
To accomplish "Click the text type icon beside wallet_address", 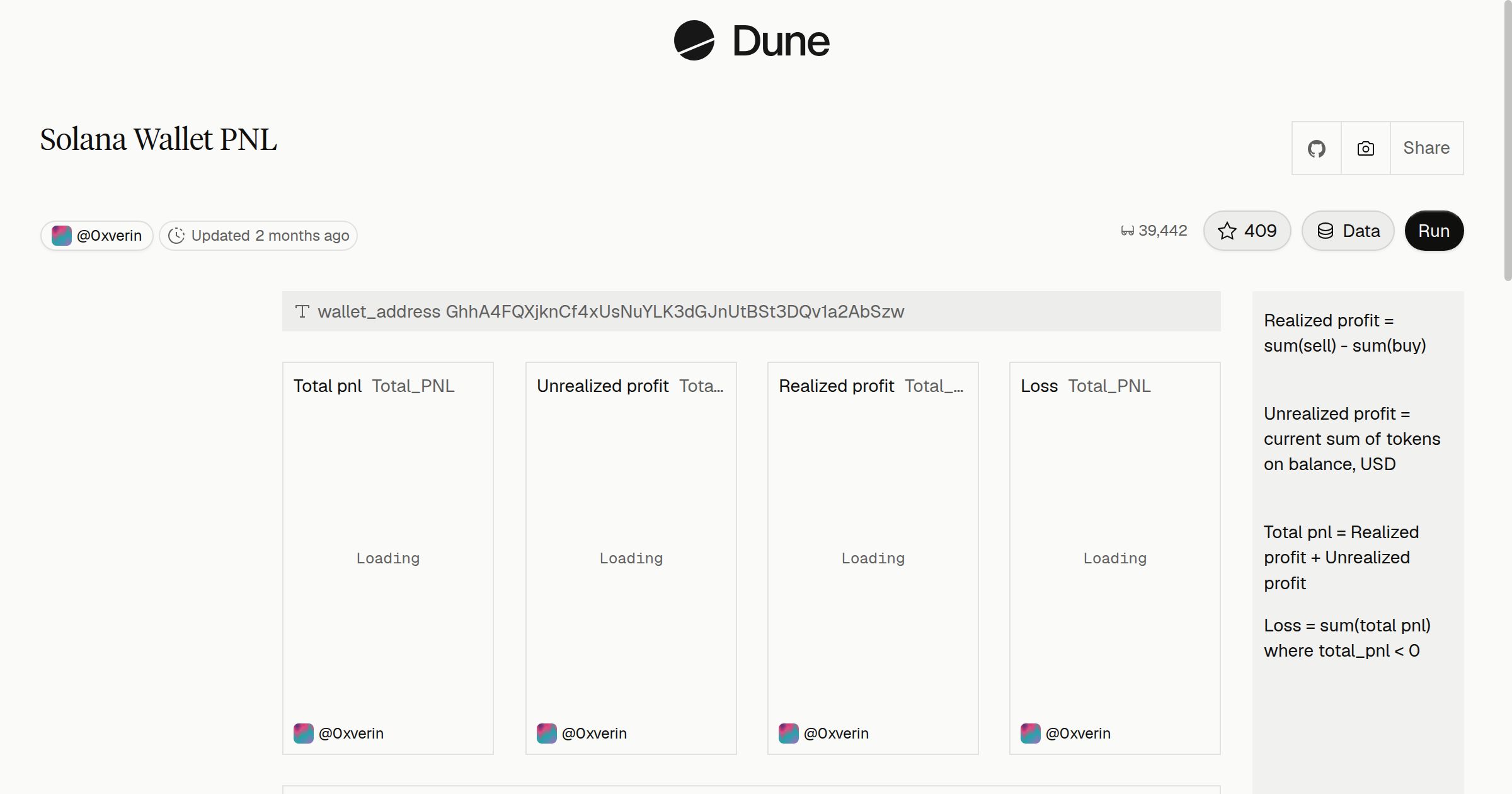I will click(302, 311).
